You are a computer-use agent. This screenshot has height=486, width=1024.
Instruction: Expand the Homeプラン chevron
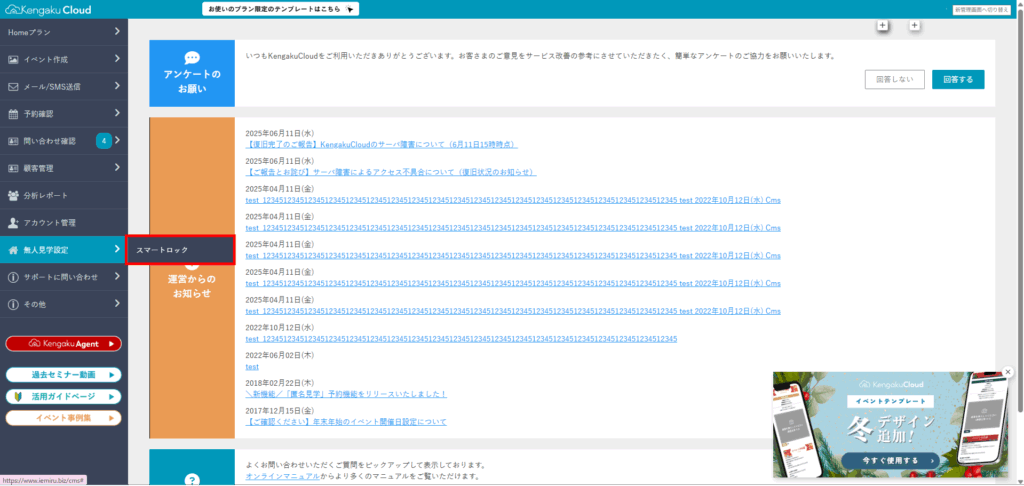click(x=117, y=31)
